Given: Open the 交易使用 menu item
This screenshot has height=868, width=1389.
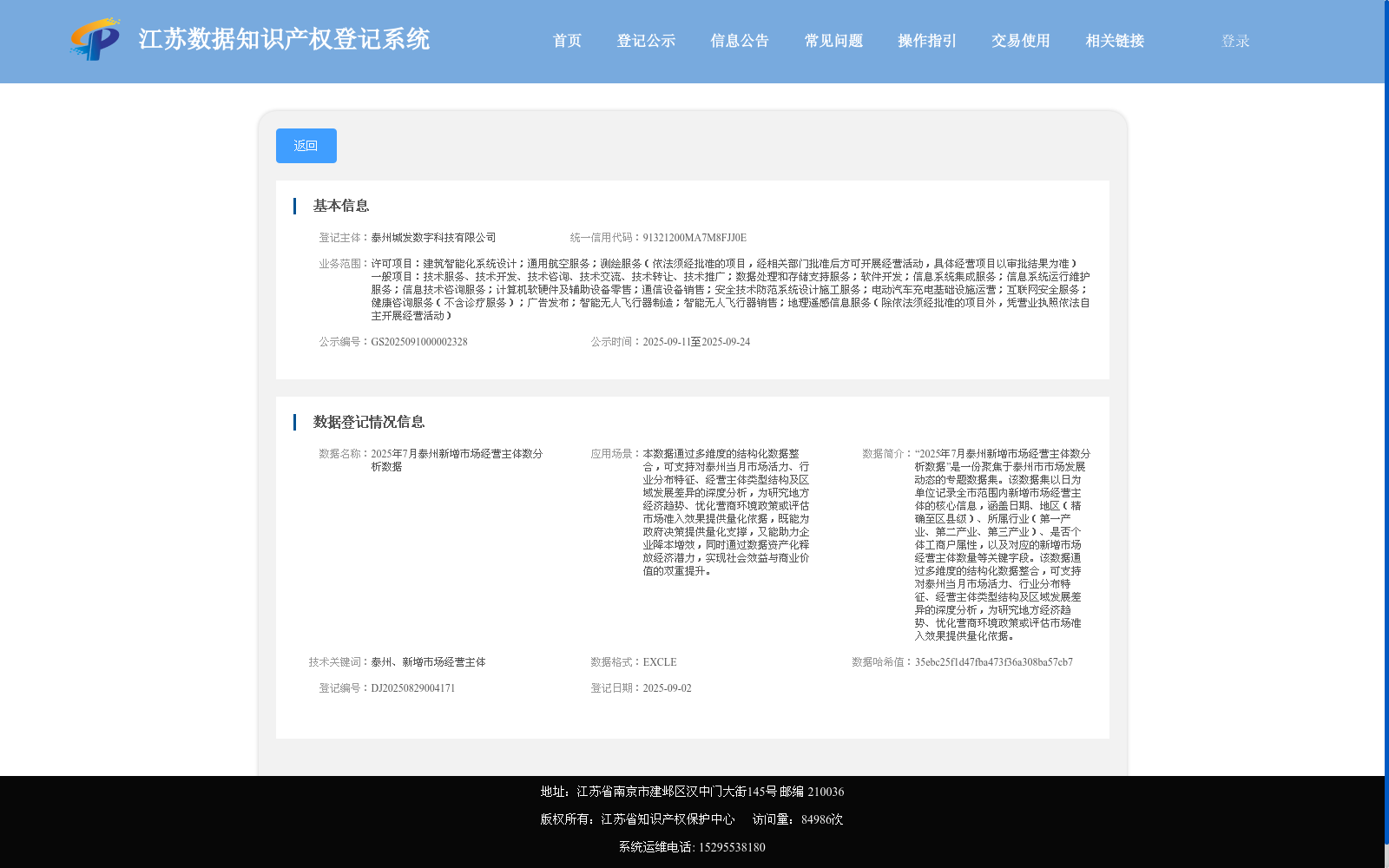Looking at the screenshot, I should coord(1021,41).
